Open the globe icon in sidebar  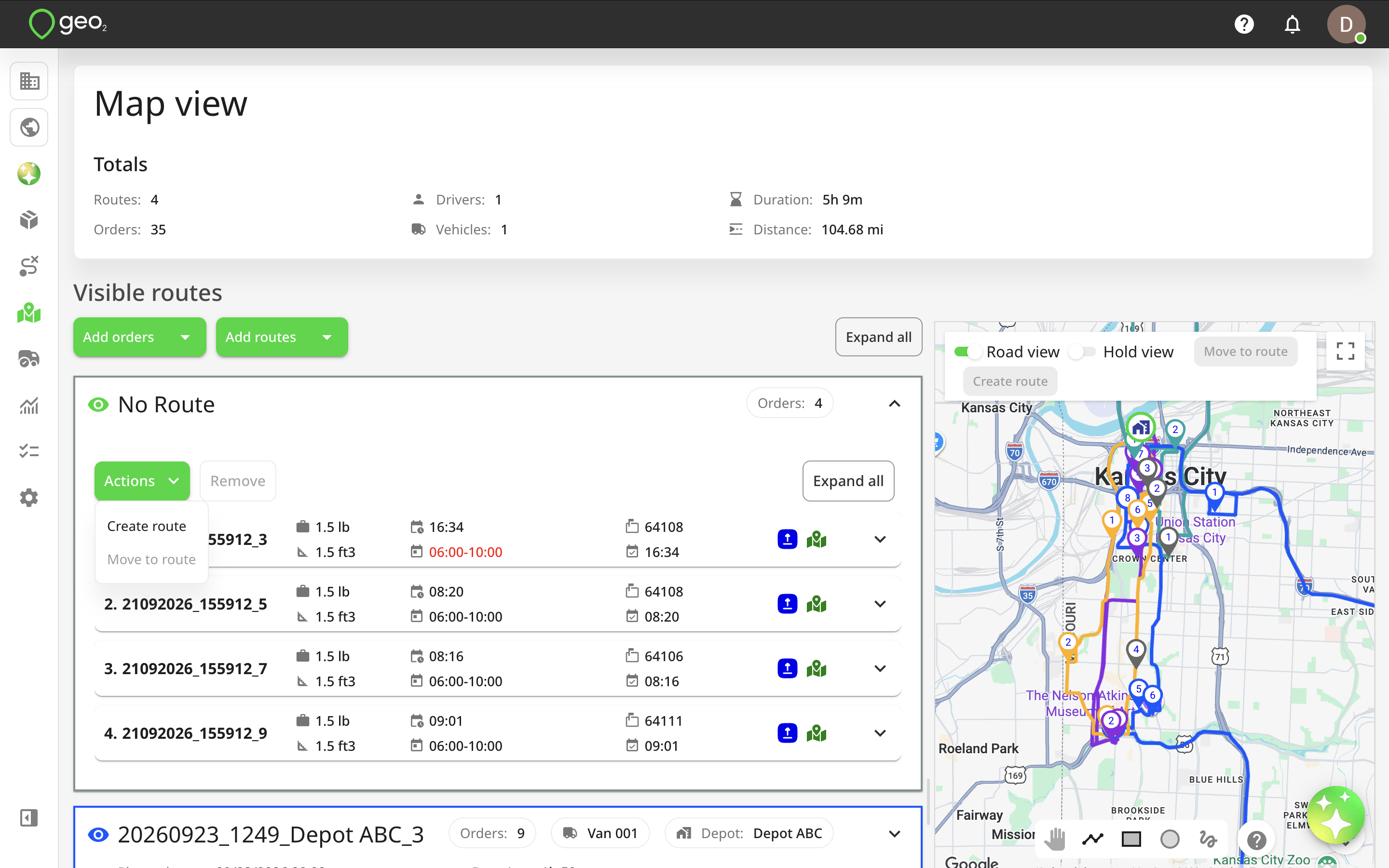[x=29, y=127]
